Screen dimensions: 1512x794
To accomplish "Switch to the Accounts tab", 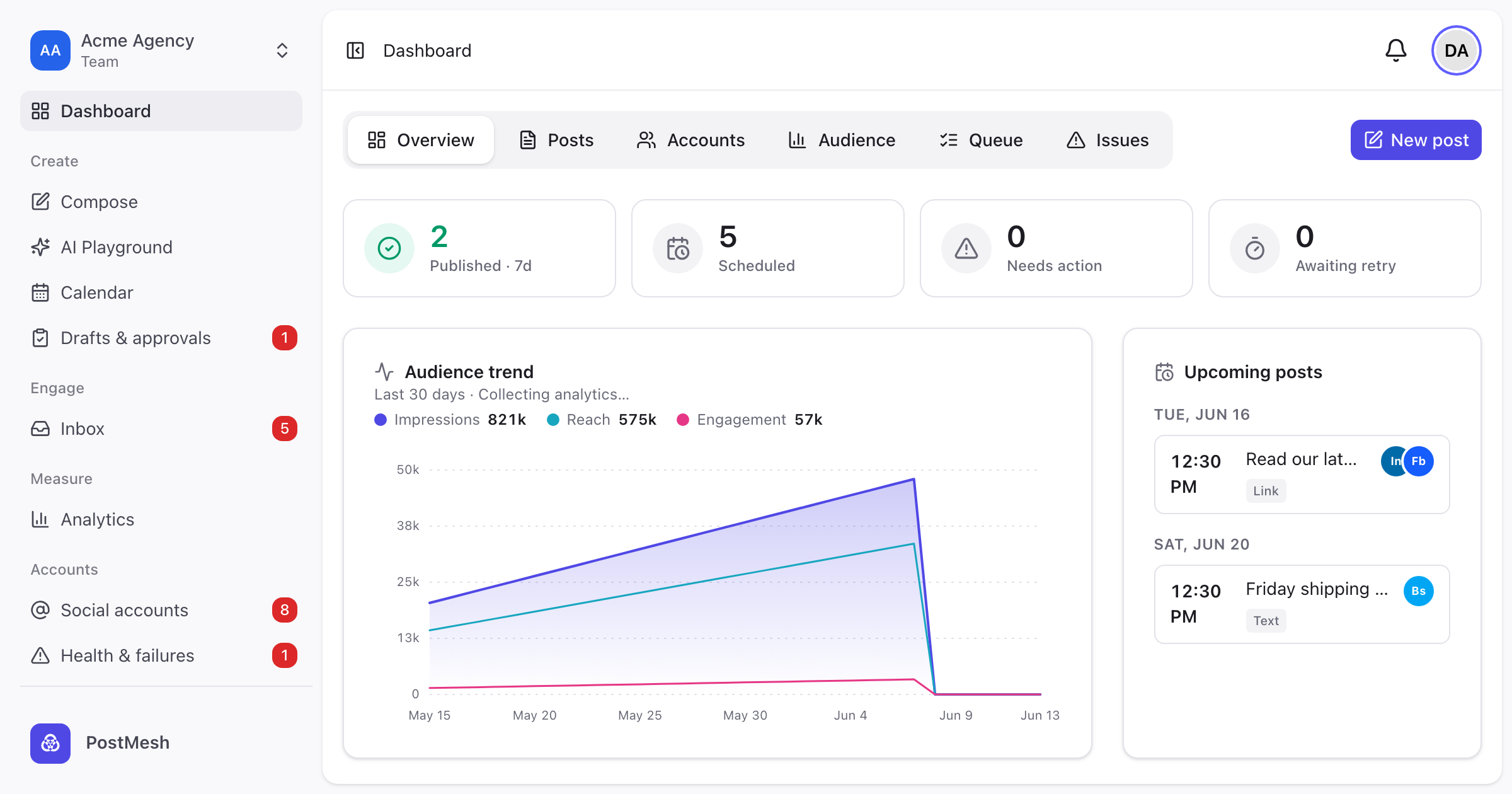I will click(691, 140).
